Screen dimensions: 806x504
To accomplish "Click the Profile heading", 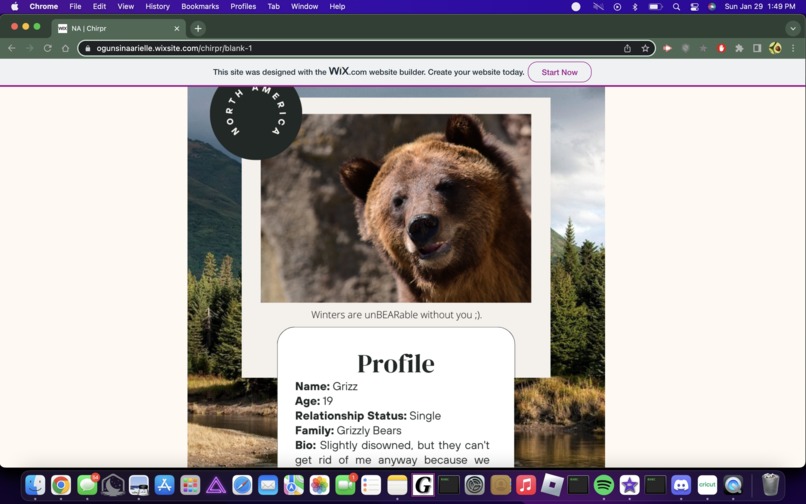I will pos(396,364).
